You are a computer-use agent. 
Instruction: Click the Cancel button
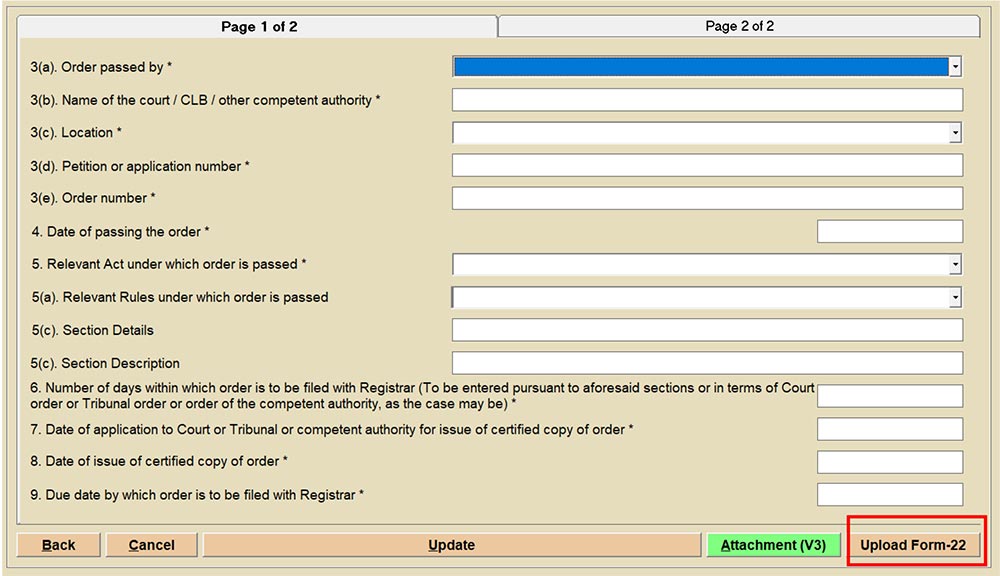pos(152,545)
